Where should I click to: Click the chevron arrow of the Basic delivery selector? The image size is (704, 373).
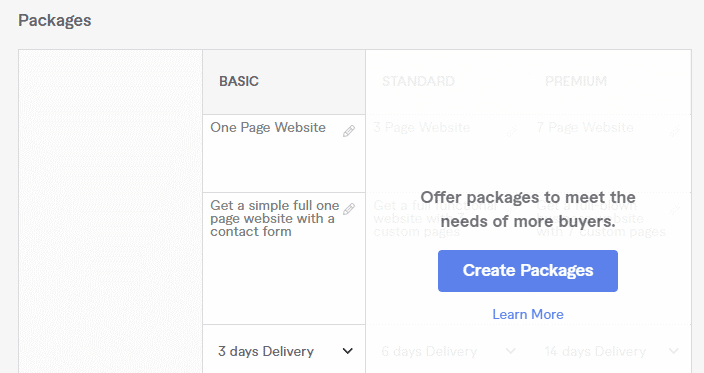(x=348, y=351)
